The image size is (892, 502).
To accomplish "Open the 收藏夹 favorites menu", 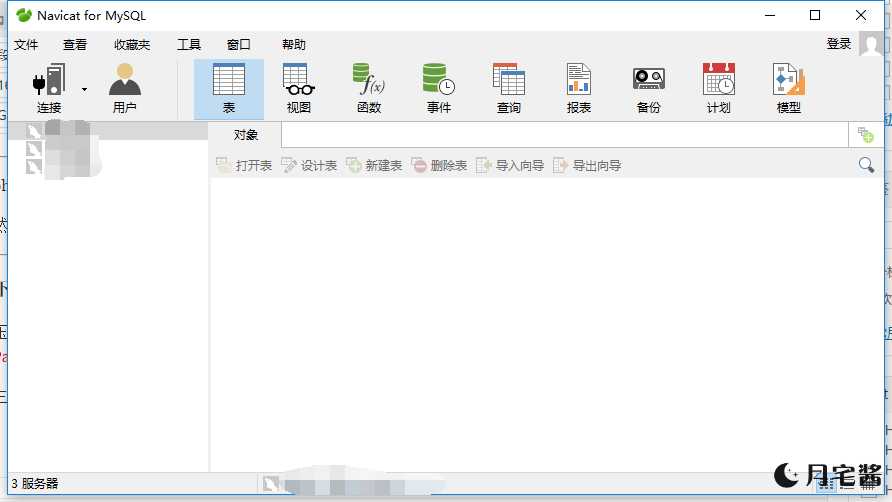I will coord(132,44).
